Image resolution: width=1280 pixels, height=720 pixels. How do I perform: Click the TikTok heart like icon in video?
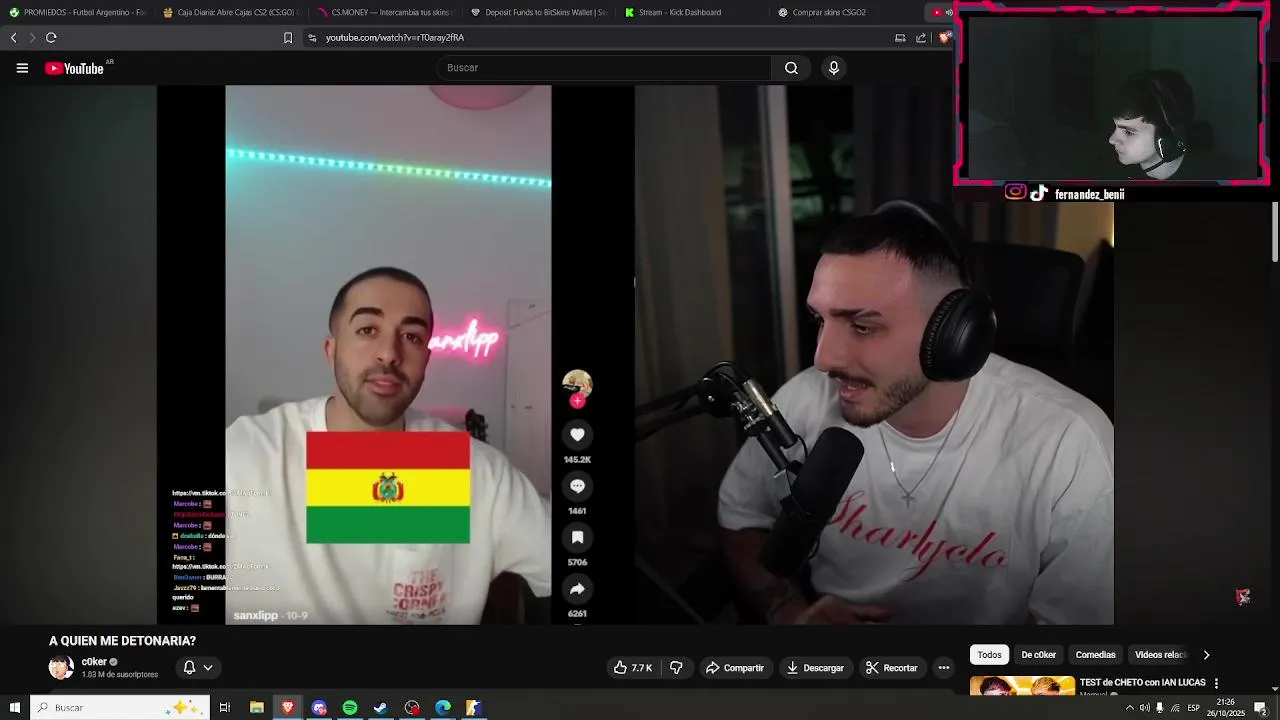577,434
